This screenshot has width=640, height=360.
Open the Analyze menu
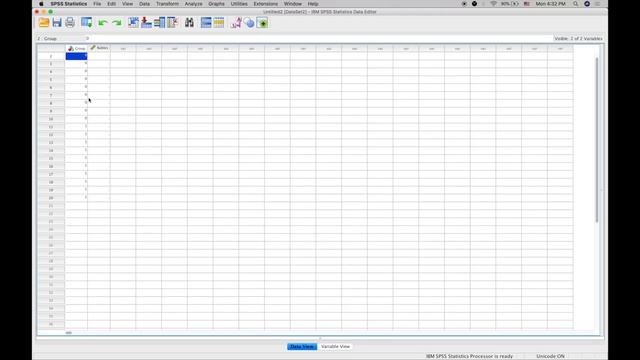coord(193,4)
